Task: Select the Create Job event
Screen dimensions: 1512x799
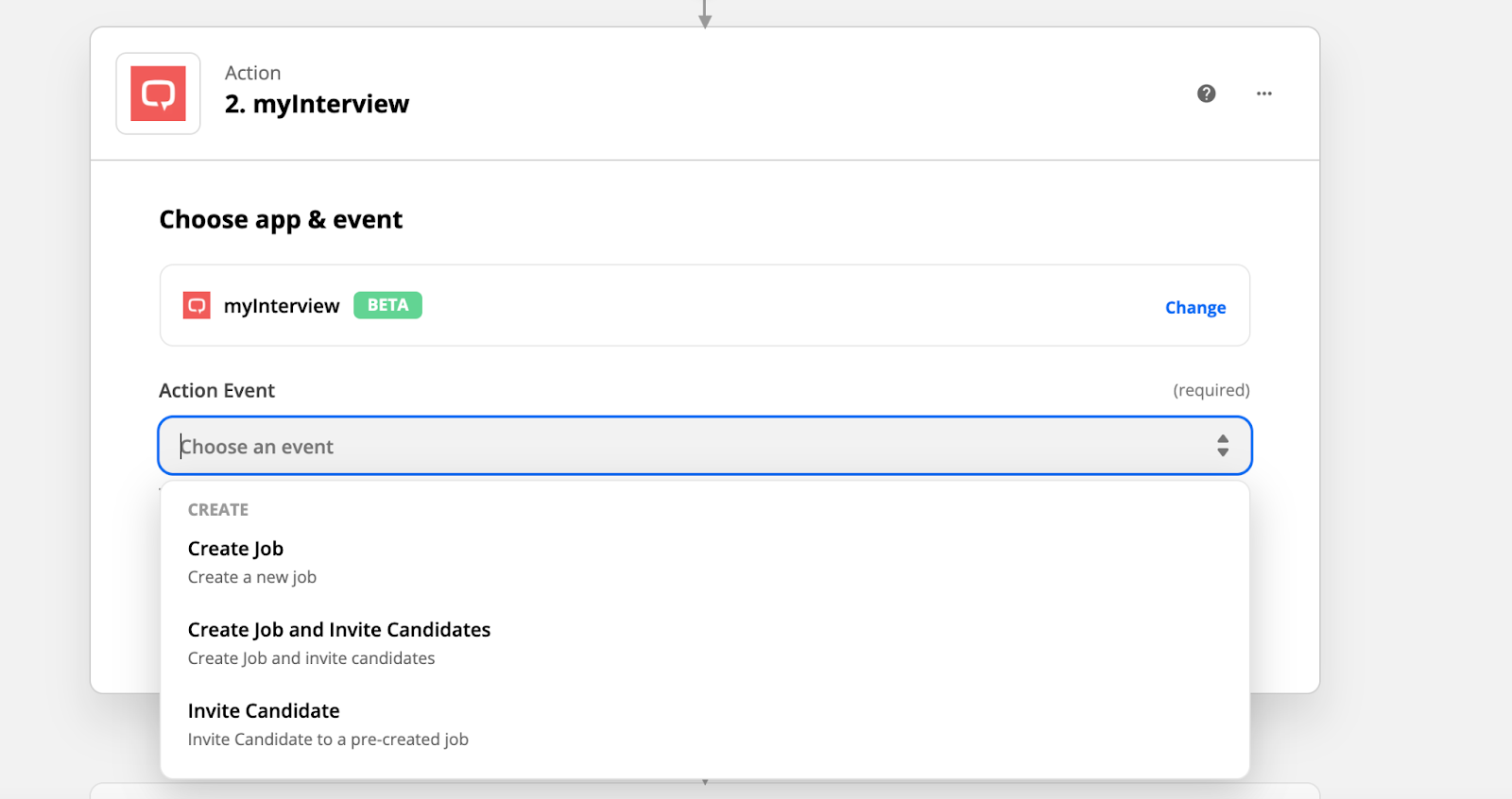Action: point(235,549)
